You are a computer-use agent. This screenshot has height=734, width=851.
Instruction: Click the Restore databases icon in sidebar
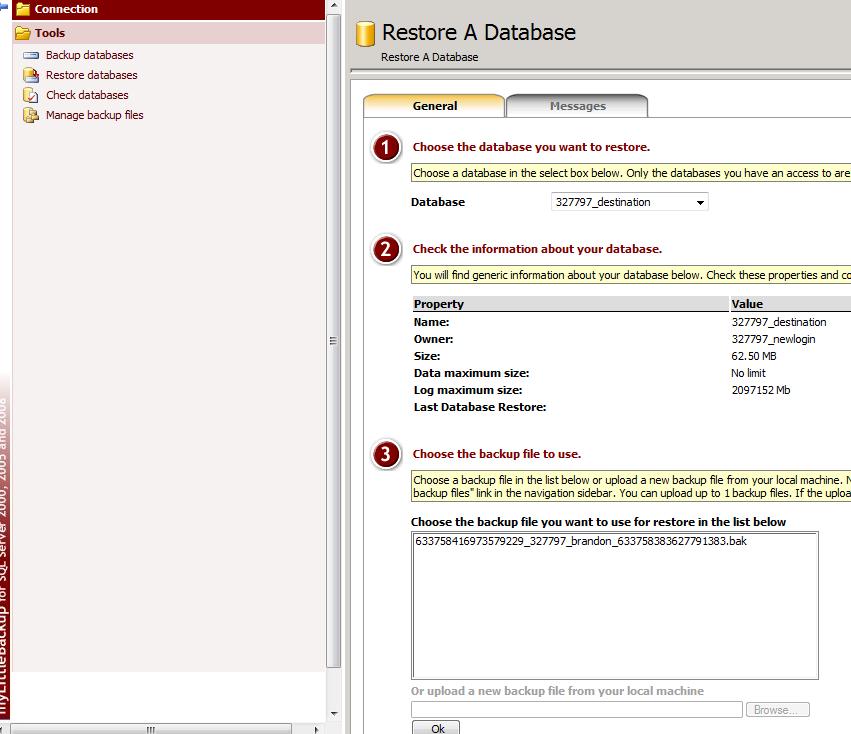(x=31, y=75)
